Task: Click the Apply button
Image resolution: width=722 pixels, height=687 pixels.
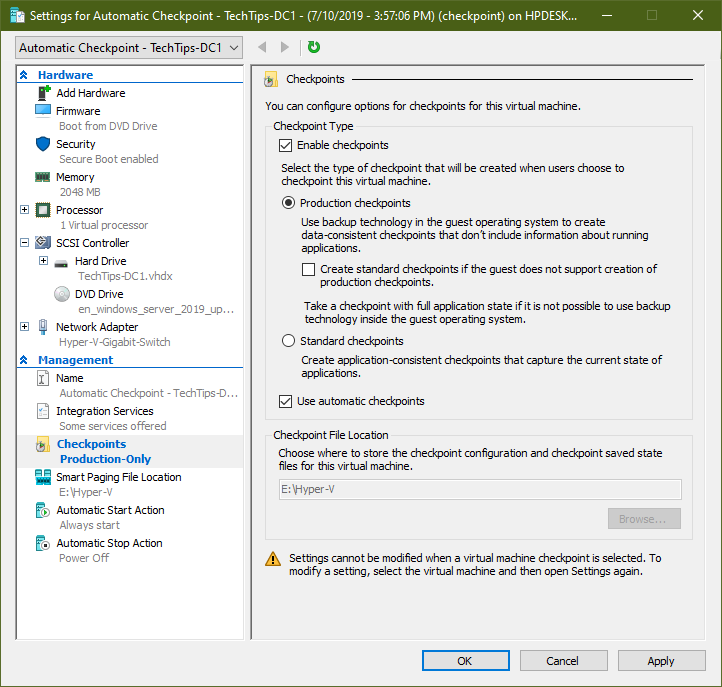Action: coord(661,661)
